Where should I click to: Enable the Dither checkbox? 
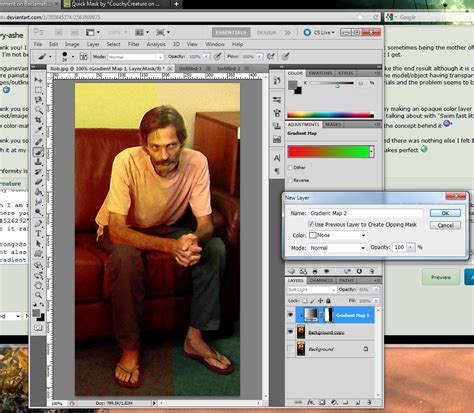[x=290, y=168]
